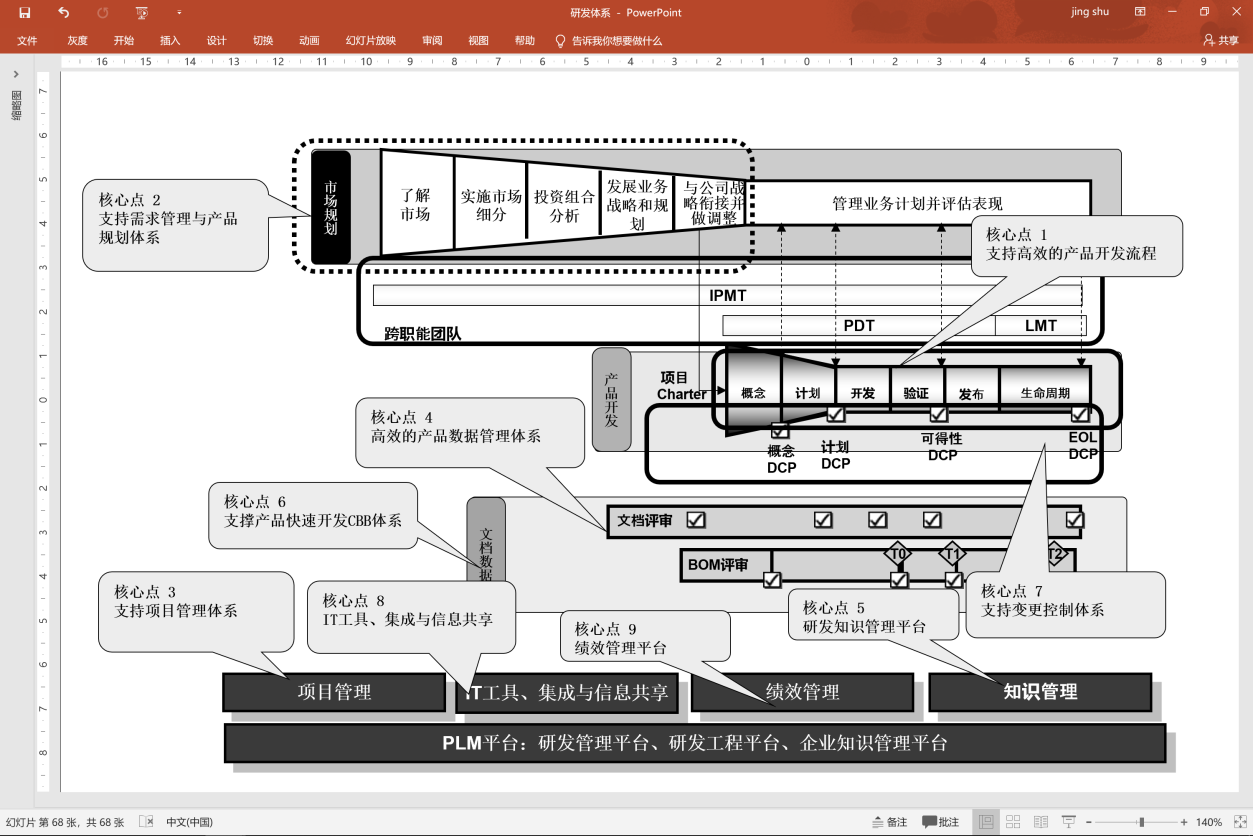
Task: Click the zoom slider handle
Action: pos(1142,822)
